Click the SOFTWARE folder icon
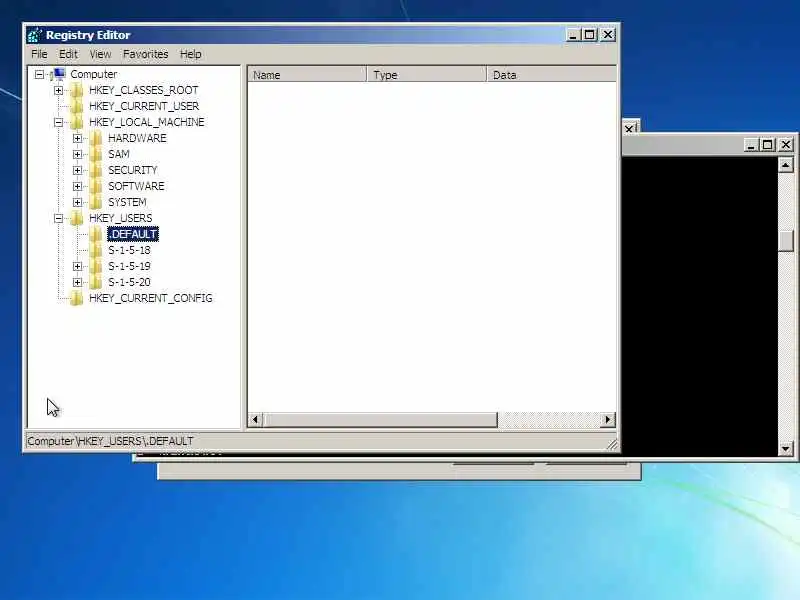Viewport: 800px width, 600px height. (x=95, y=186)
